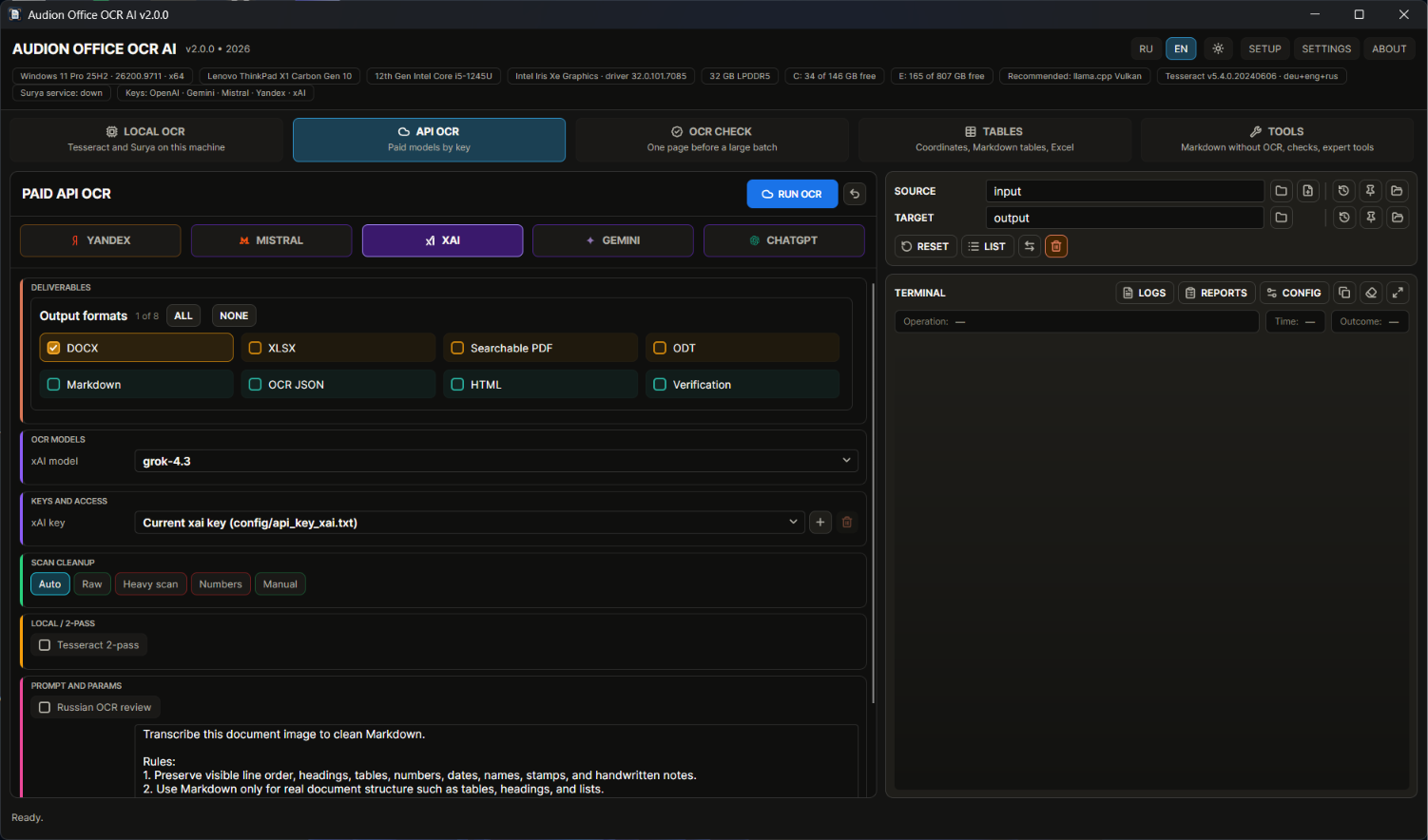This screenshot has height=840, width=1428.
Task: Switch to API OCR tab
Action: [x=429, y=140]
